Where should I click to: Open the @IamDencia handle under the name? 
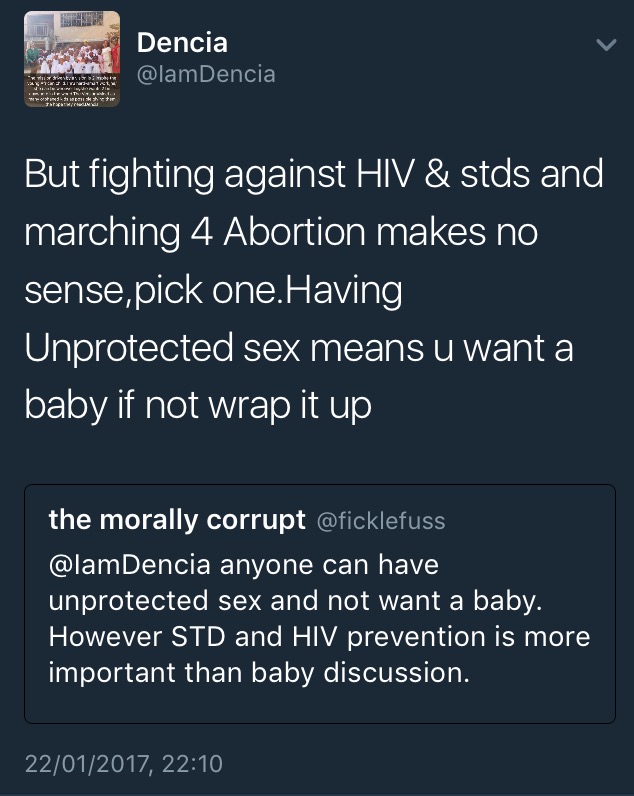(x=206, y=75)
